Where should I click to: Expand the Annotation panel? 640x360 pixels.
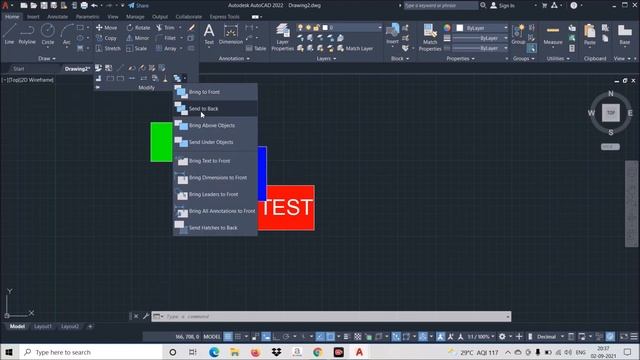(234, 59)
